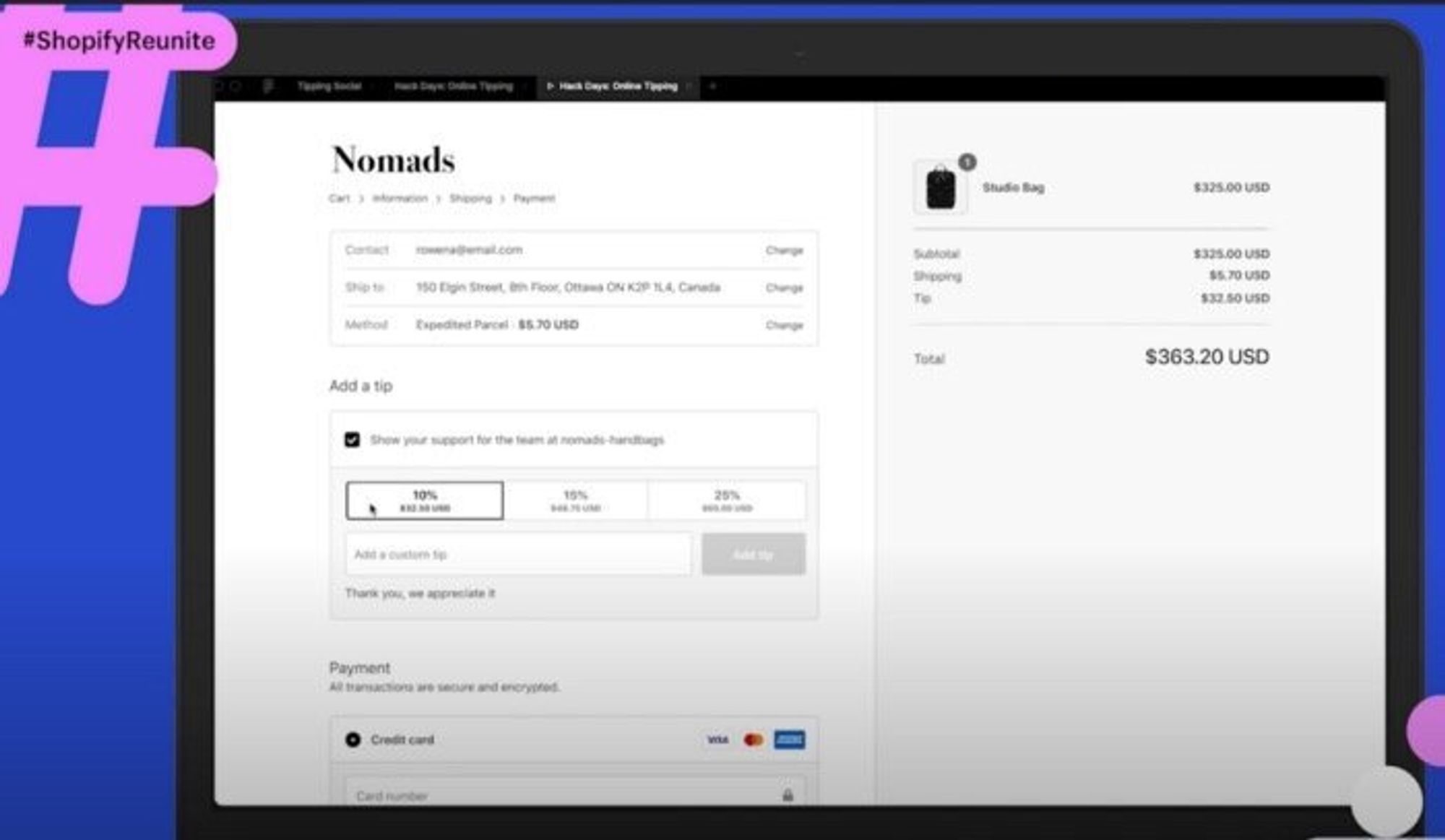Click the Mastercard icon
This screenshot has width=1445, height=840.
click(753, 740)
